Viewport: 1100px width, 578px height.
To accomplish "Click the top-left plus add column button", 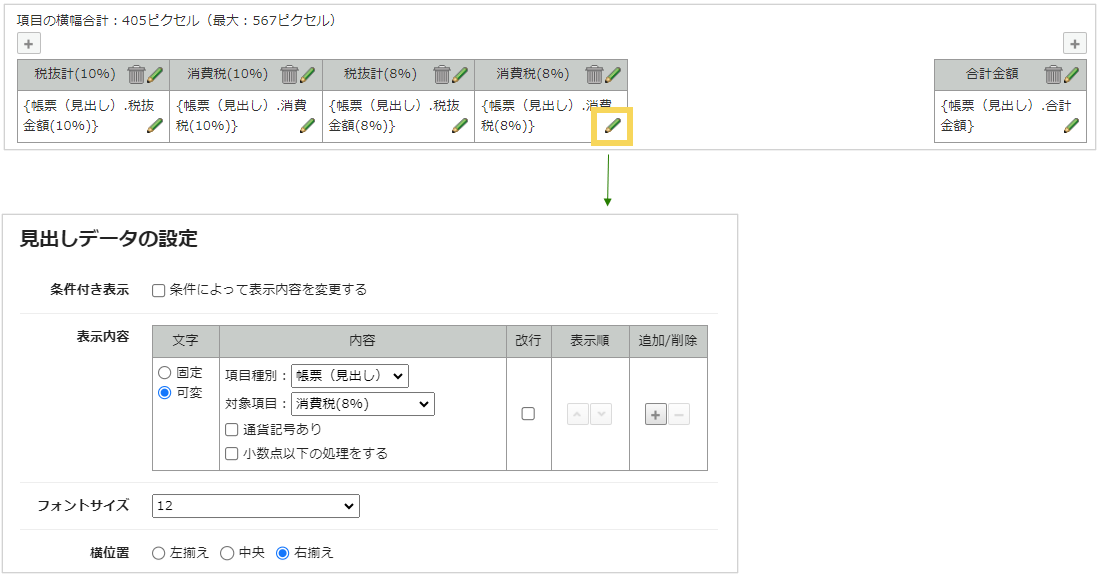I will tap(29, 44).
